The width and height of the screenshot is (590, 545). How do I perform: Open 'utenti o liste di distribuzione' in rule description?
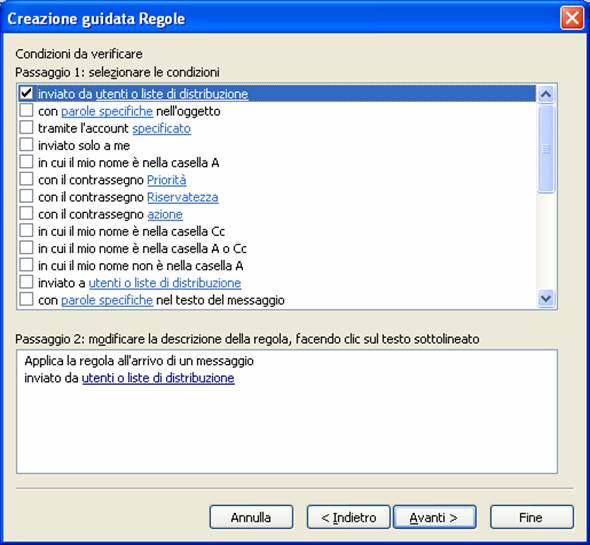pos(158,378)
